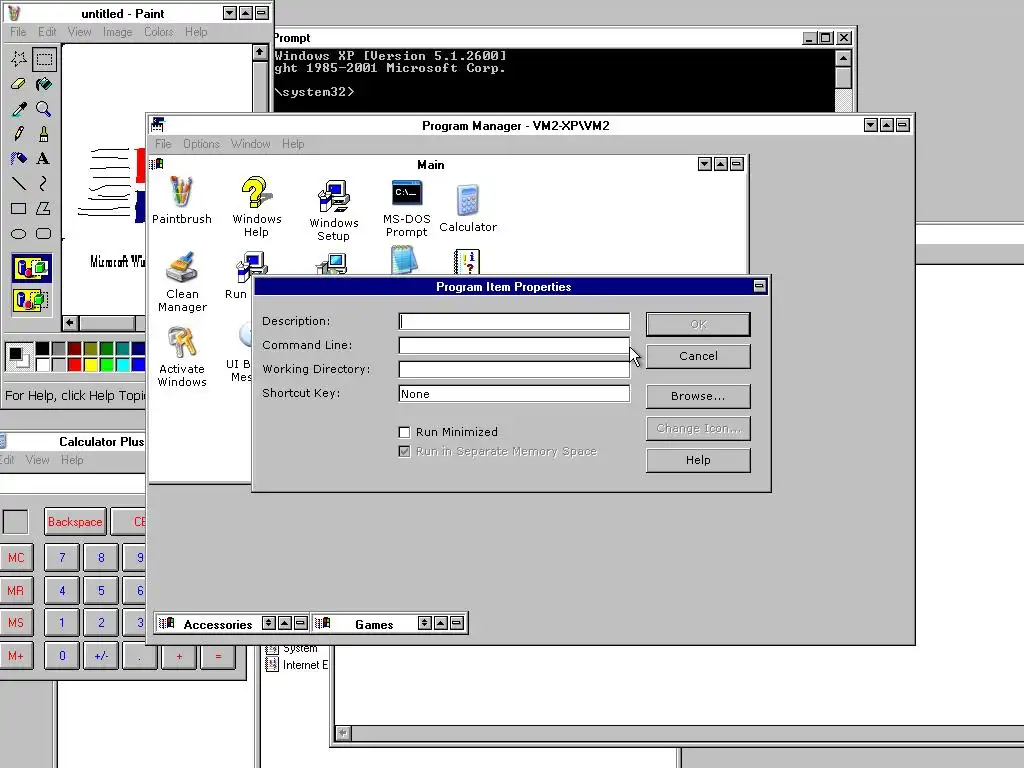This screenshot has height=768, width=1024.
Task: Click the Command Line text field
Action: pyautogui.click(x=514, y=345)
